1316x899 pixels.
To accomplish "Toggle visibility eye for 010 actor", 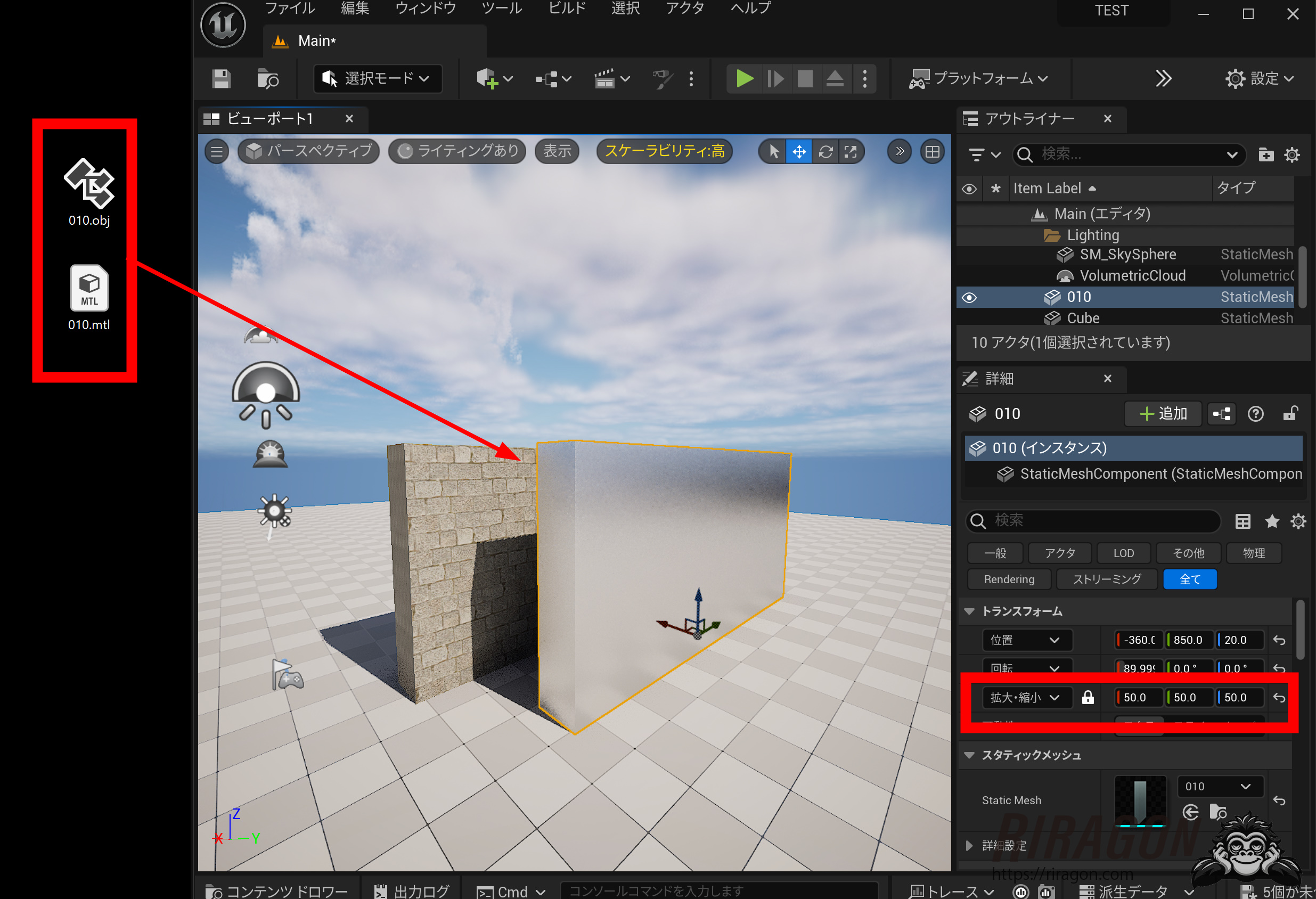I will 969,297.
